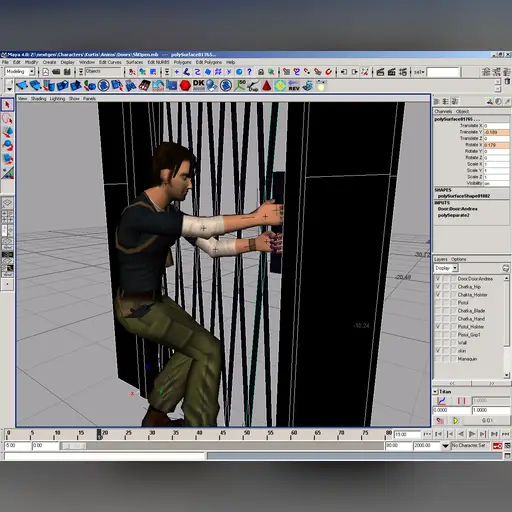The image size is (512, 512).
Task: Click the render clapperboard icon
Action: 380,72
